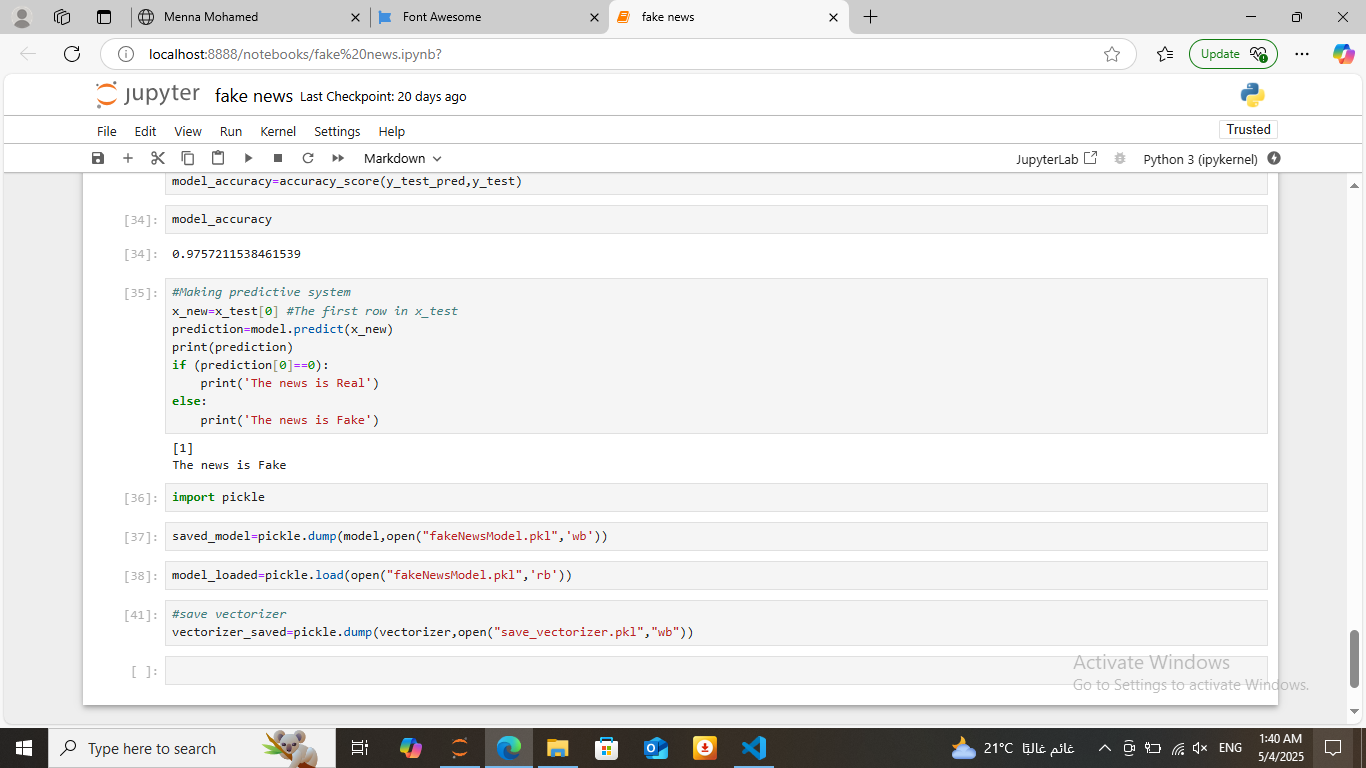This screenshot has width=1366, height=768.
Task: Open the browser profile icon
Action: [x=22, y=17]
